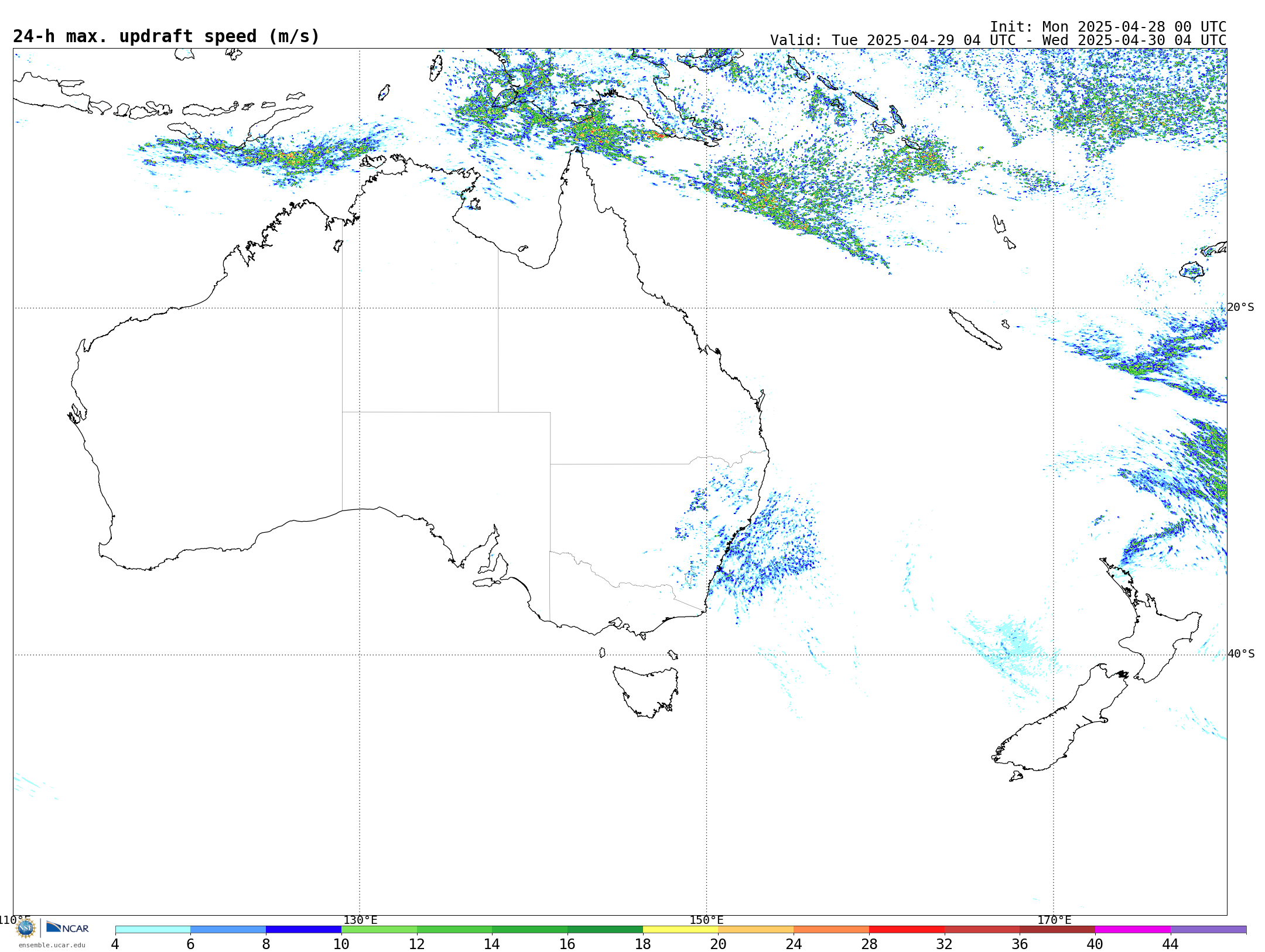Click the 150°E longitude label
The image size is (1265, 952).
click(707, 920)
